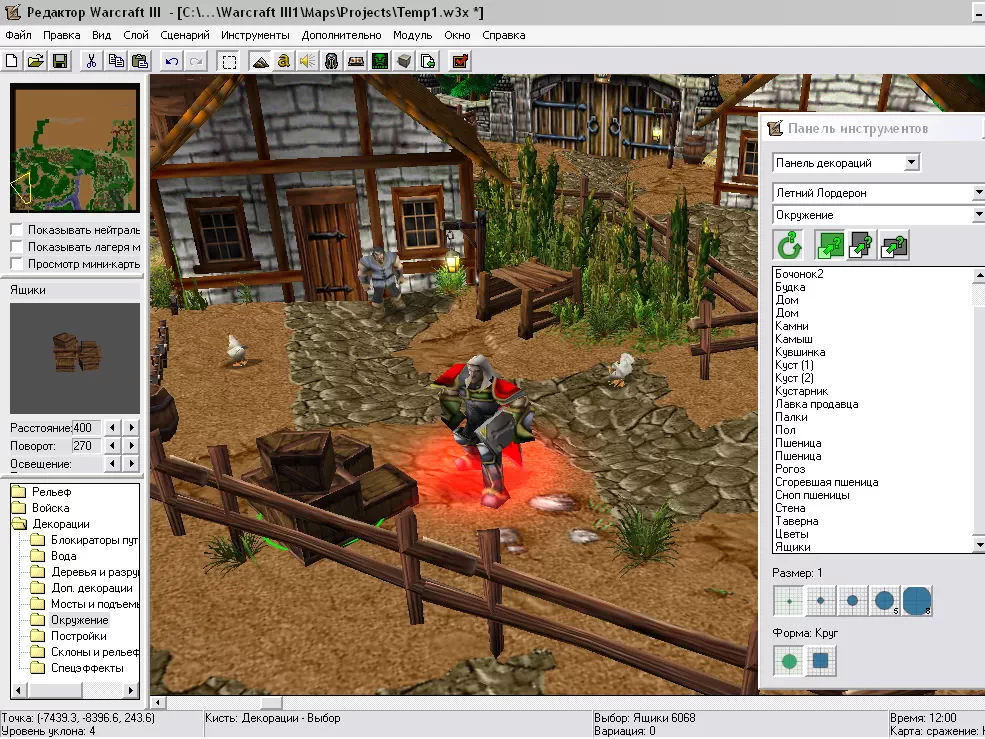The height and width of the screenshot is (739, 985).
Task: Test the map with red checkmark icon
Action: click(460, 61)
